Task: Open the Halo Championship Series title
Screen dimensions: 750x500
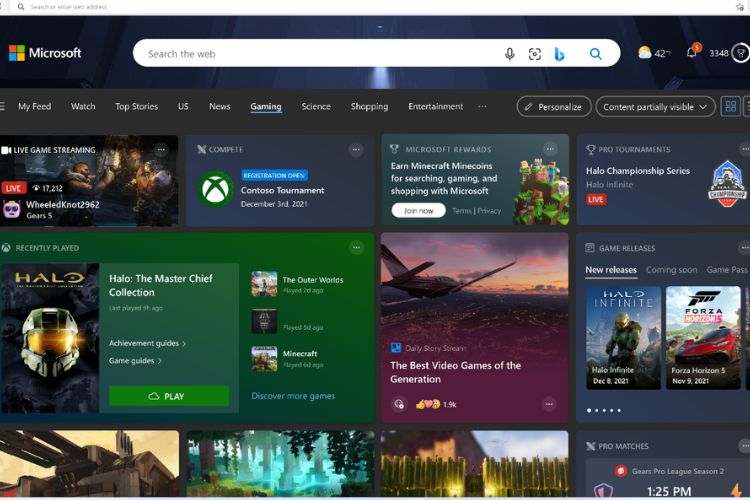Action: (638, 171)
